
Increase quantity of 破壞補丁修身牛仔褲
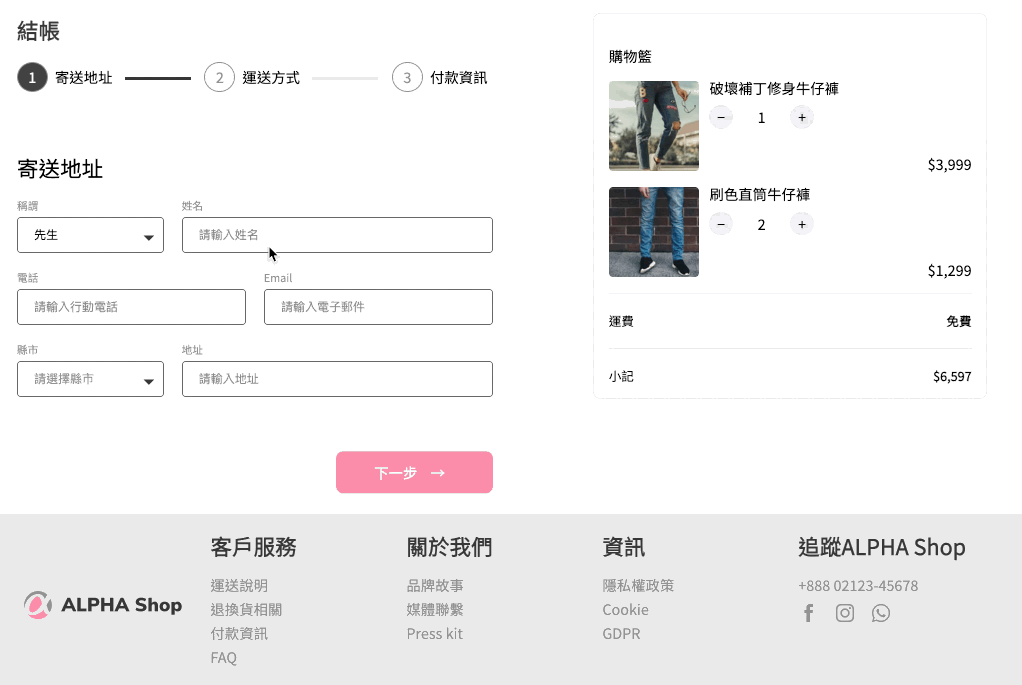pos(801,118)
